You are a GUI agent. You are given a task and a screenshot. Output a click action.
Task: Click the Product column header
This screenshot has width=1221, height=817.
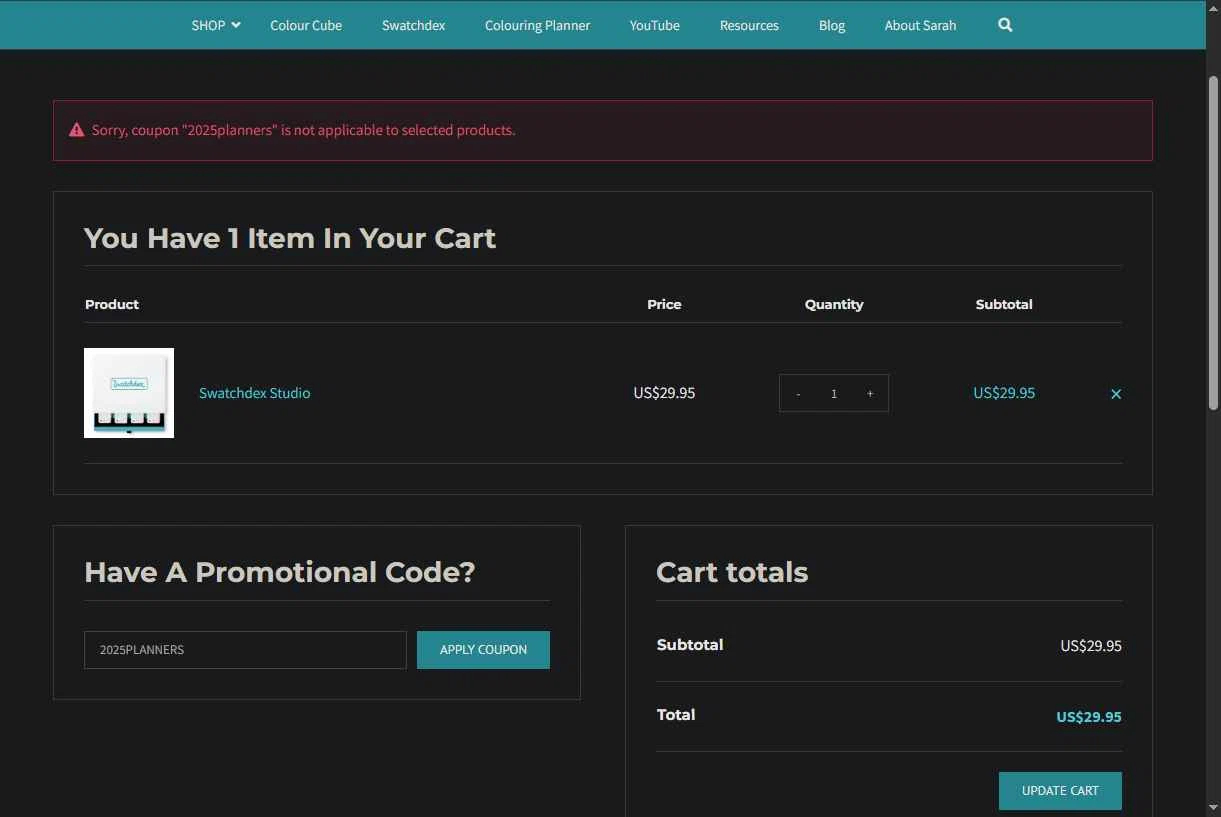coord(112,304)
